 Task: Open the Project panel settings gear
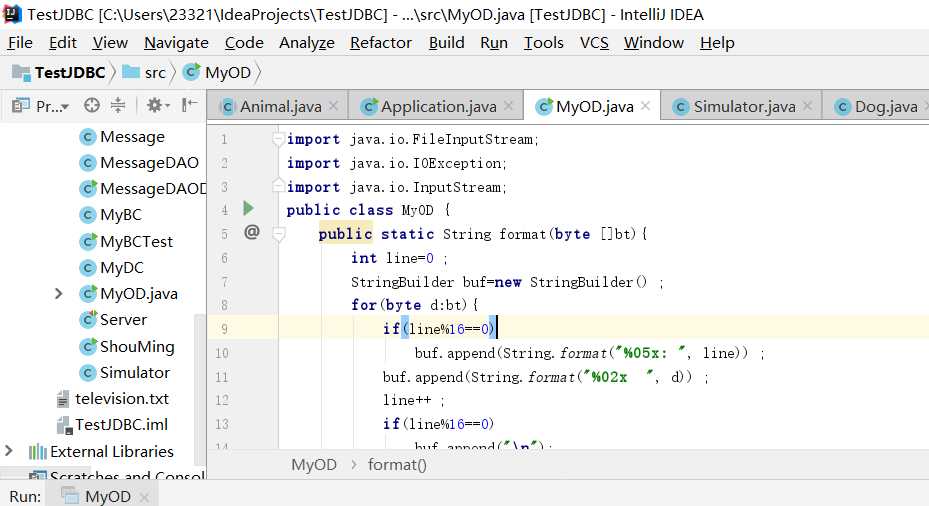(x=157, y=105)
